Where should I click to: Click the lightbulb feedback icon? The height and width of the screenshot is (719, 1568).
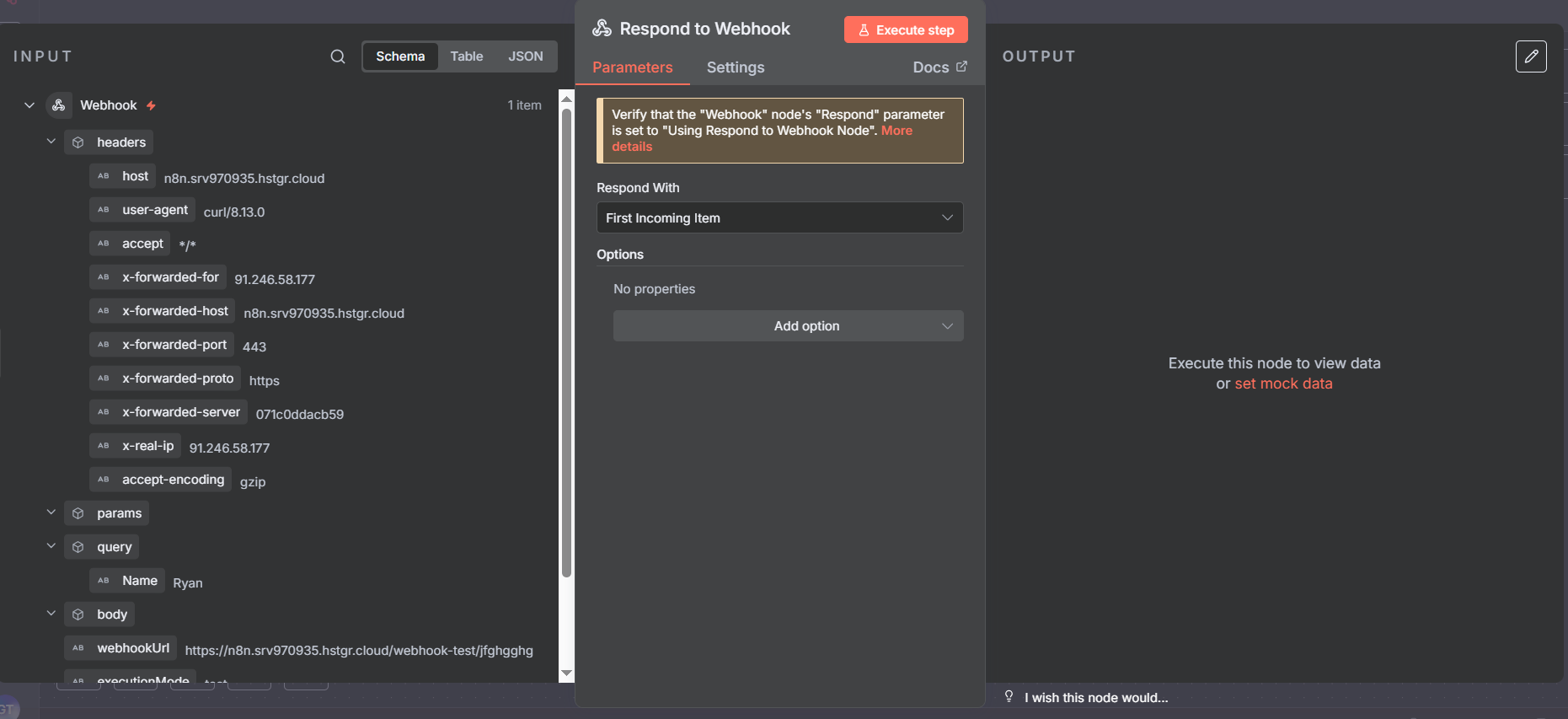(x=1009, y=696)
